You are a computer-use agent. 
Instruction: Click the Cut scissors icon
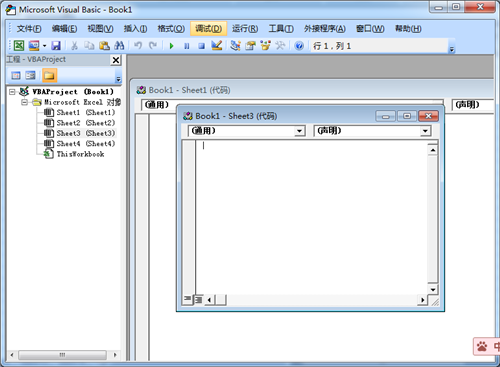click(x=74, y=45)
